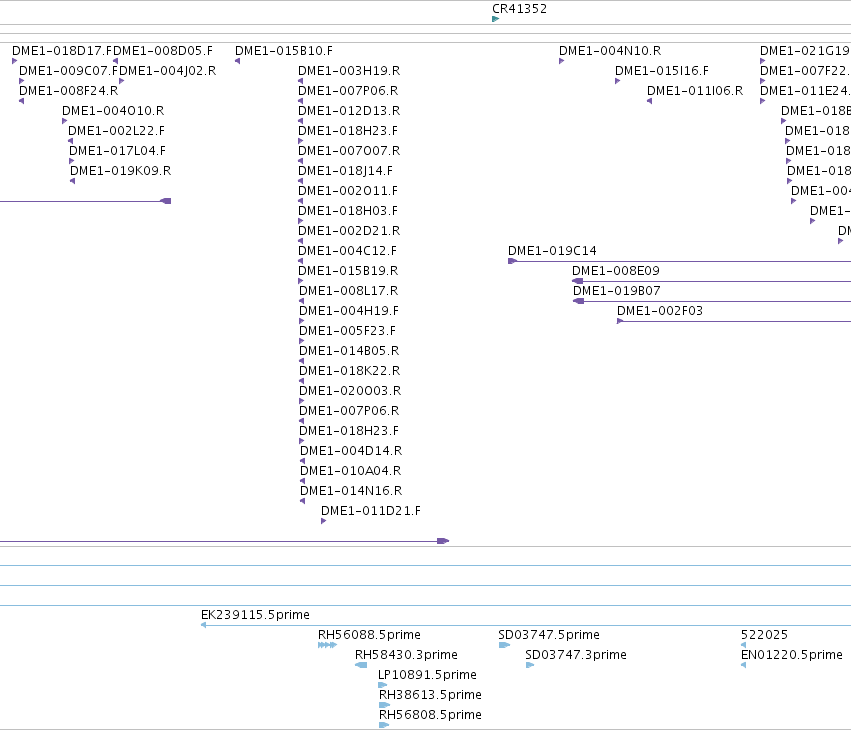Click the DME1-008F24.R label
The width and height of the screenshot is (851, 730).
[x=68, y=91]
